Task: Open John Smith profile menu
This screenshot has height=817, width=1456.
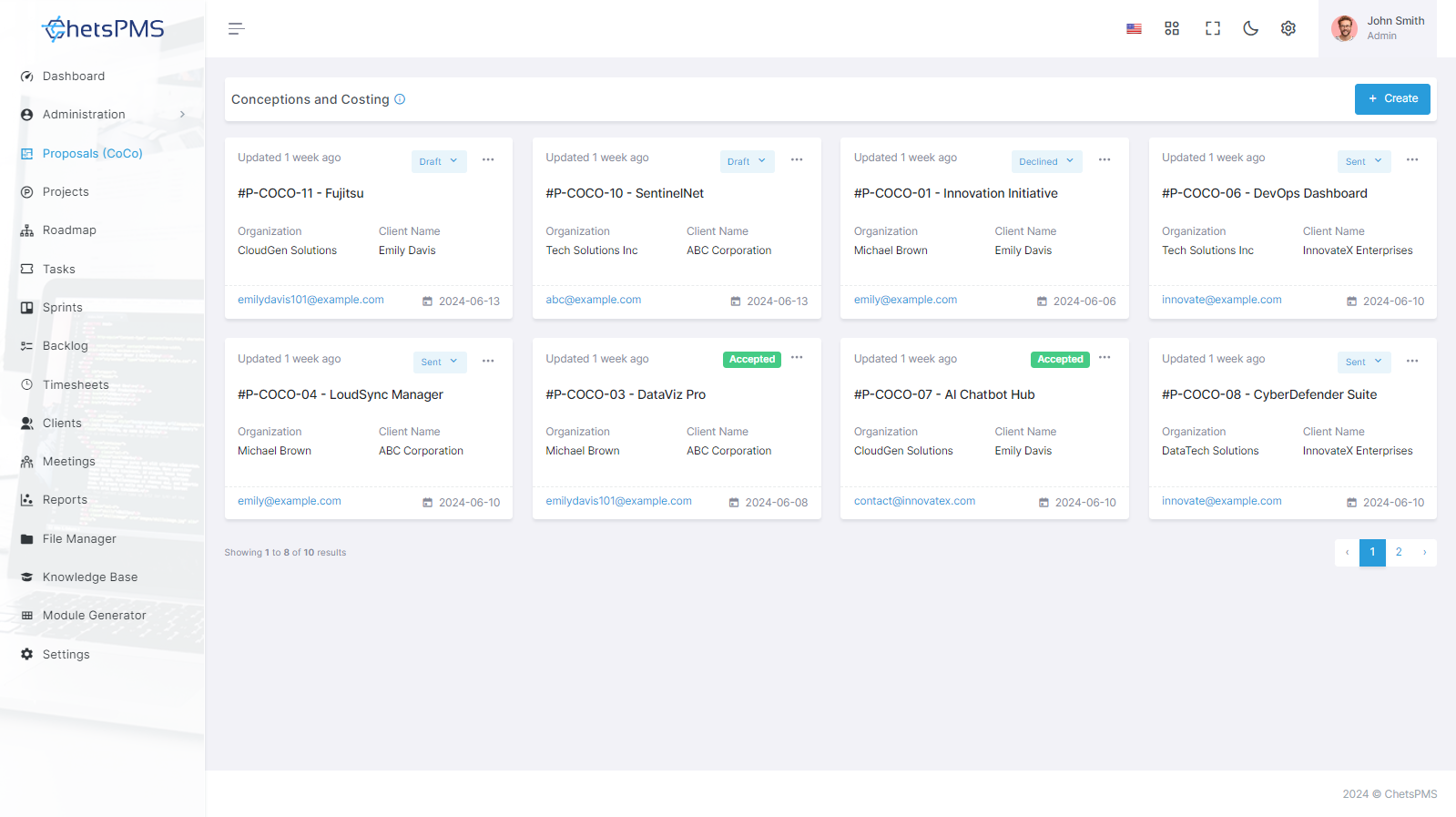Action: coord(1378,29)
